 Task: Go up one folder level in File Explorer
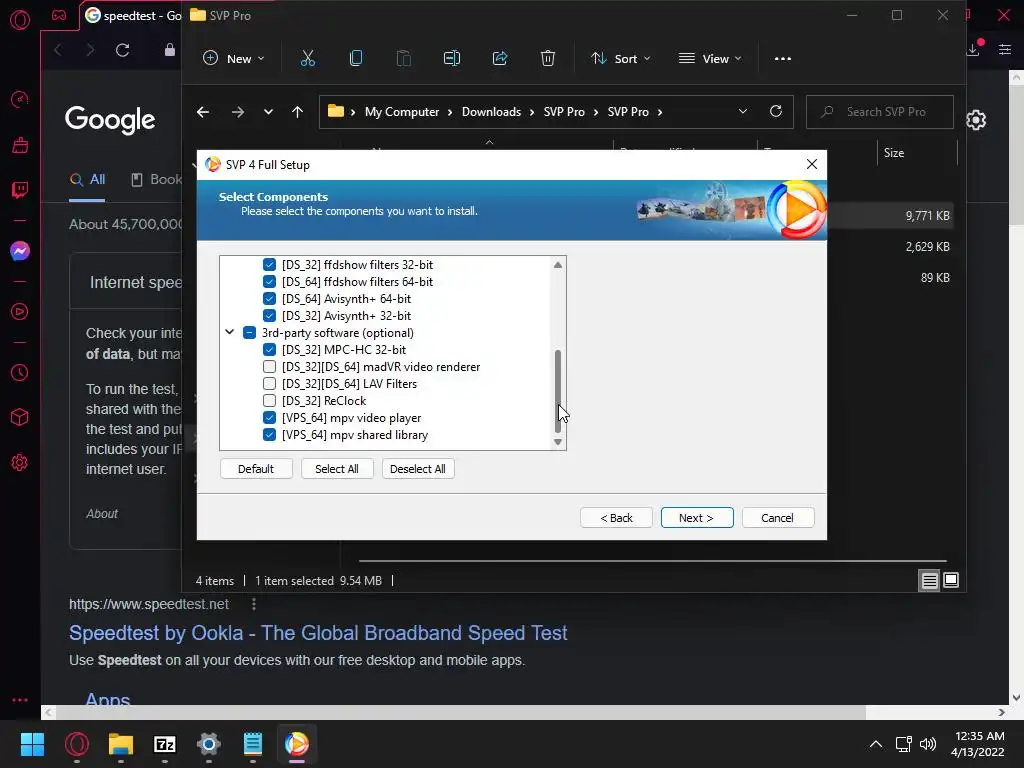pos(297,112)
